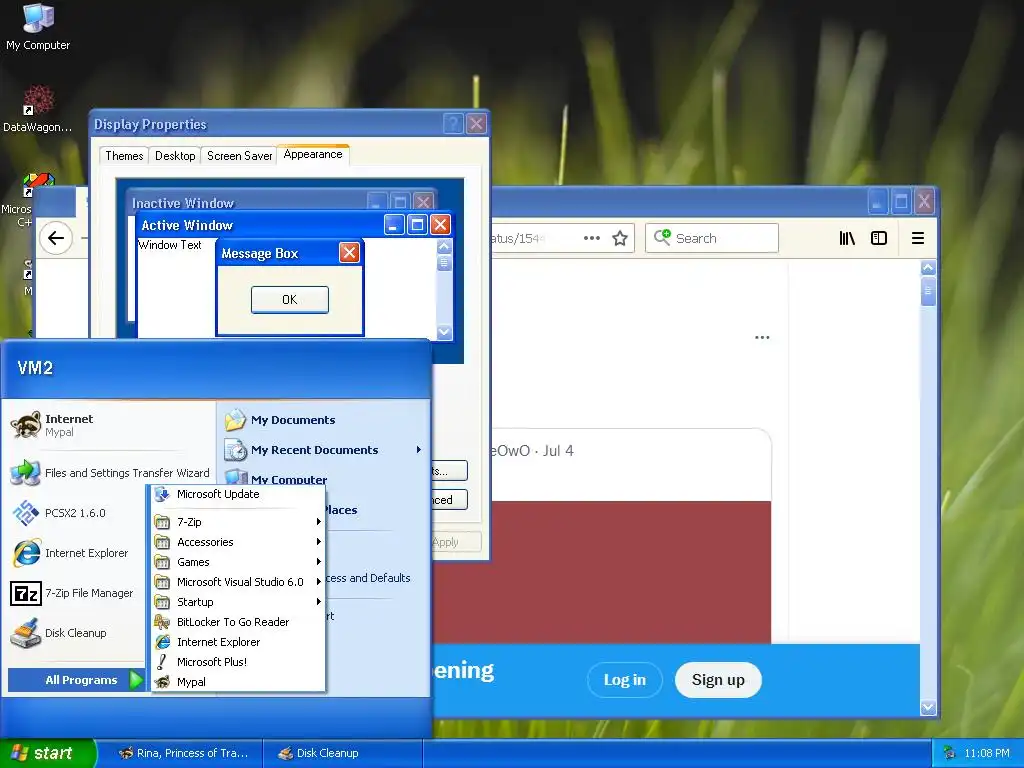Image resolution: width=1024 pixels, height=768 pixels.
Task: Switch to Rina, Princess taskbar window
Action: [x=185, y=753]
